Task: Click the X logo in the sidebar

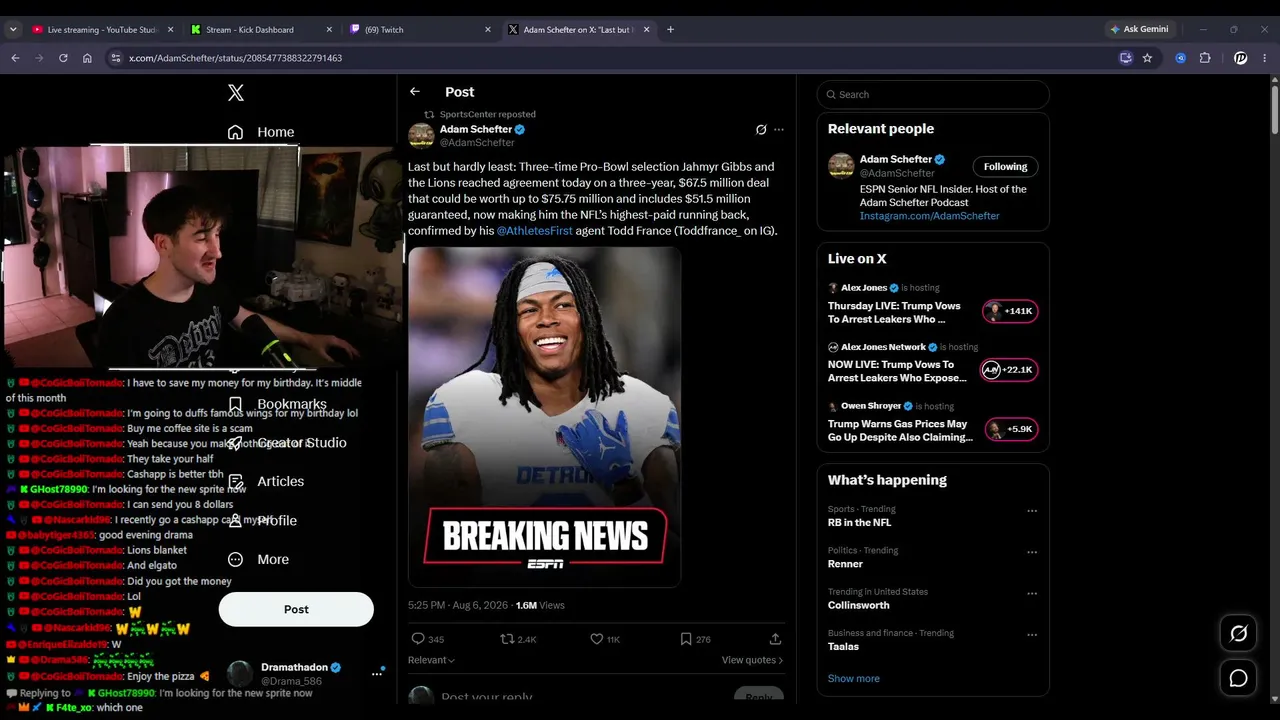Action: (x=236, y=93)
